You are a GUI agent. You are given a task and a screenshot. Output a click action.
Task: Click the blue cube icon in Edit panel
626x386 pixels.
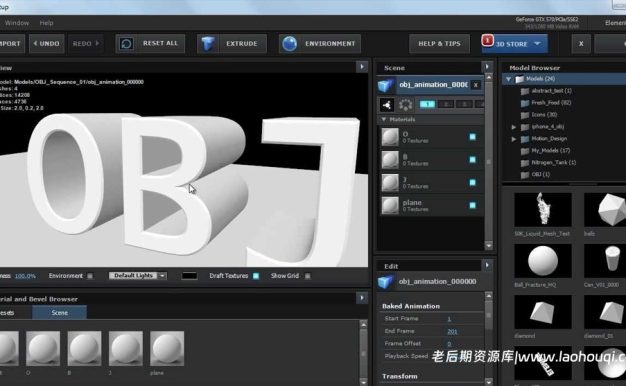[x=386, y=282]
